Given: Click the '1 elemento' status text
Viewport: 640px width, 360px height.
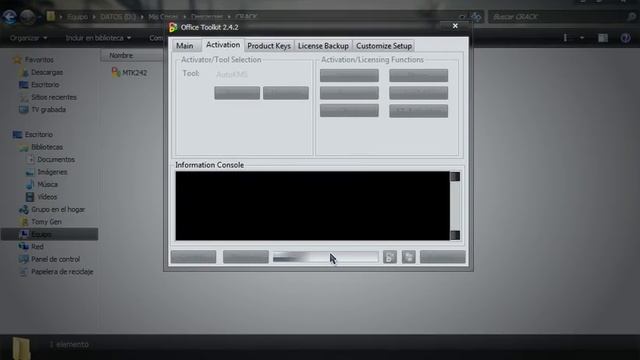Looking at the screenshot, I should click(x=69, y=344).
